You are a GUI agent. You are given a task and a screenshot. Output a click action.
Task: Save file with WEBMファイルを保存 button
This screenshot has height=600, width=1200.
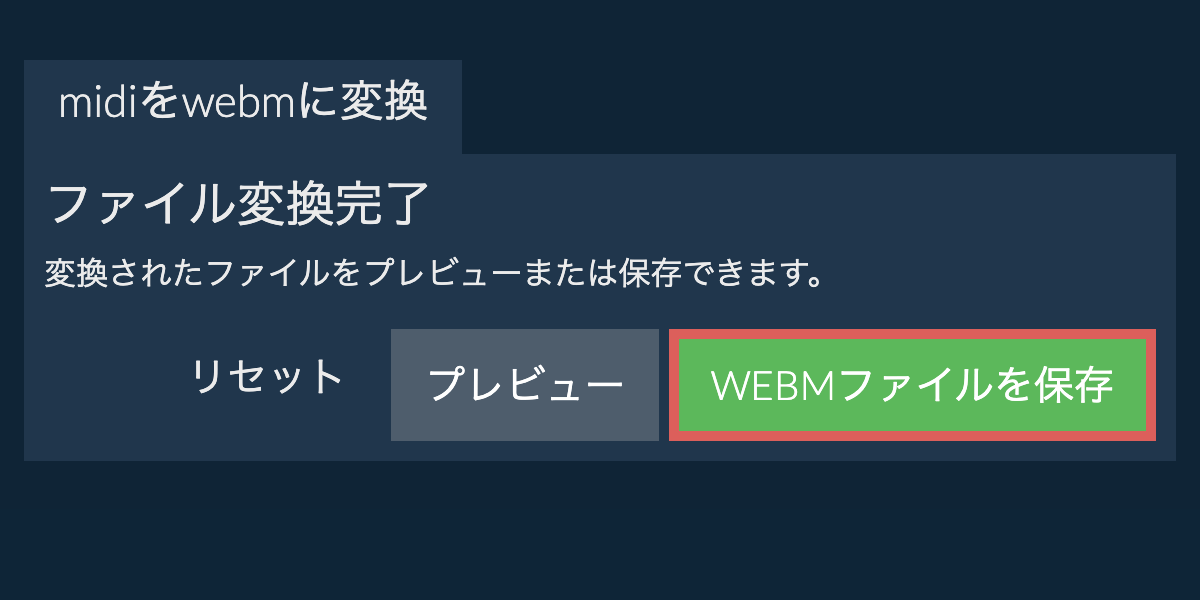912,385
